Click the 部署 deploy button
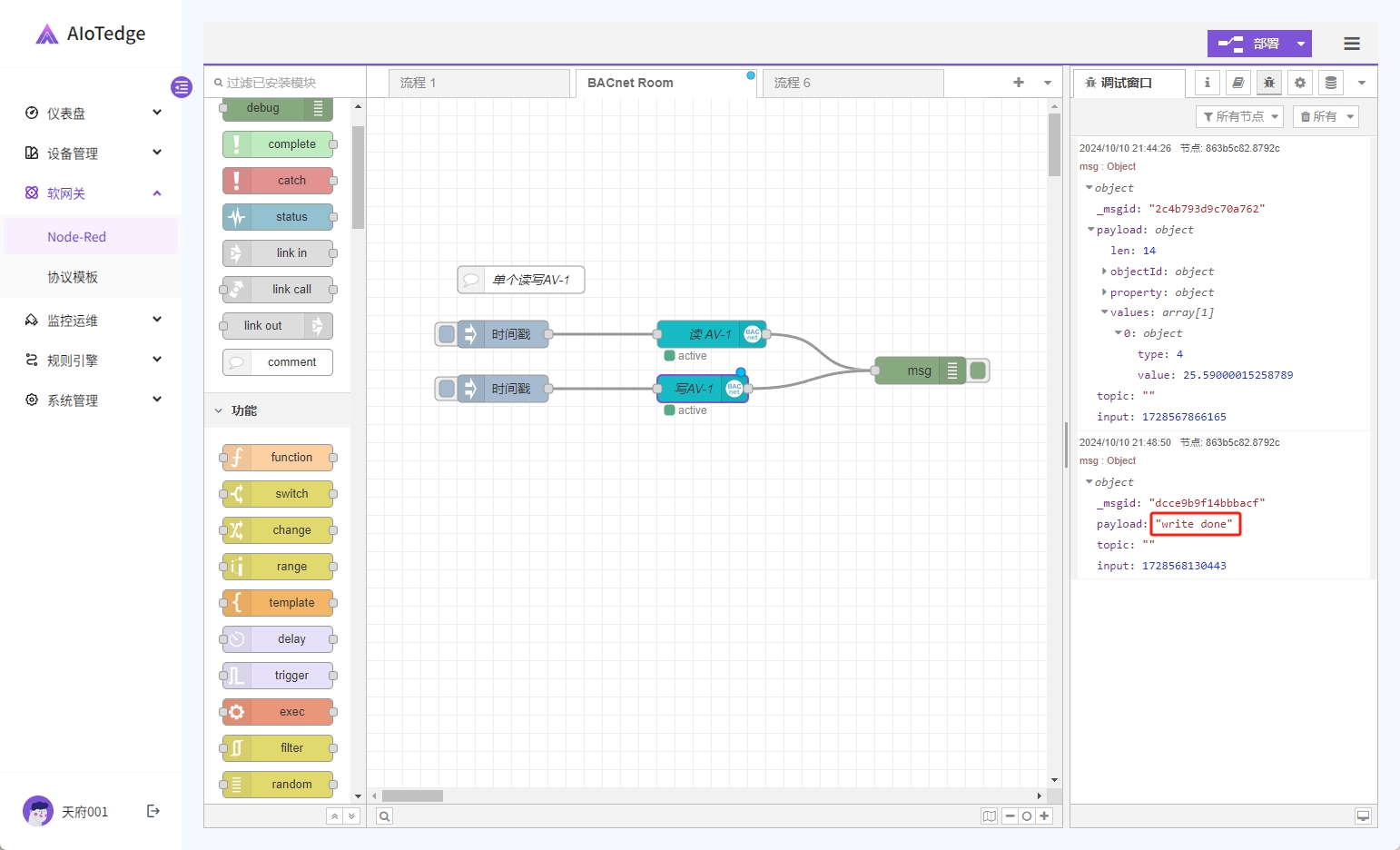The width and height of the screenshot is (1400, 850). click(1249, 44)
